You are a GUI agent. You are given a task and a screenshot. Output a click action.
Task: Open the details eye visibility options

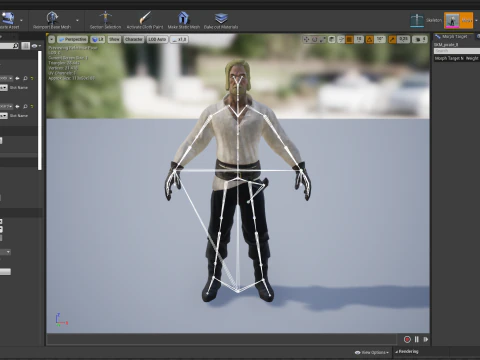click(x=36, y=46)
